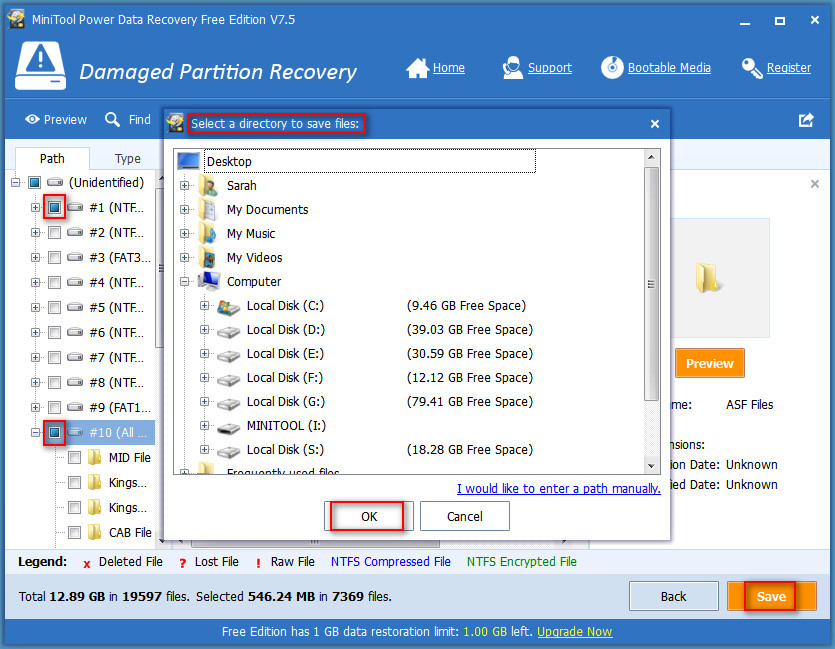Expand the My Documents node
The height and width of the screenshot is (649, 835).
pyautogui.click(x=184, y=209)
